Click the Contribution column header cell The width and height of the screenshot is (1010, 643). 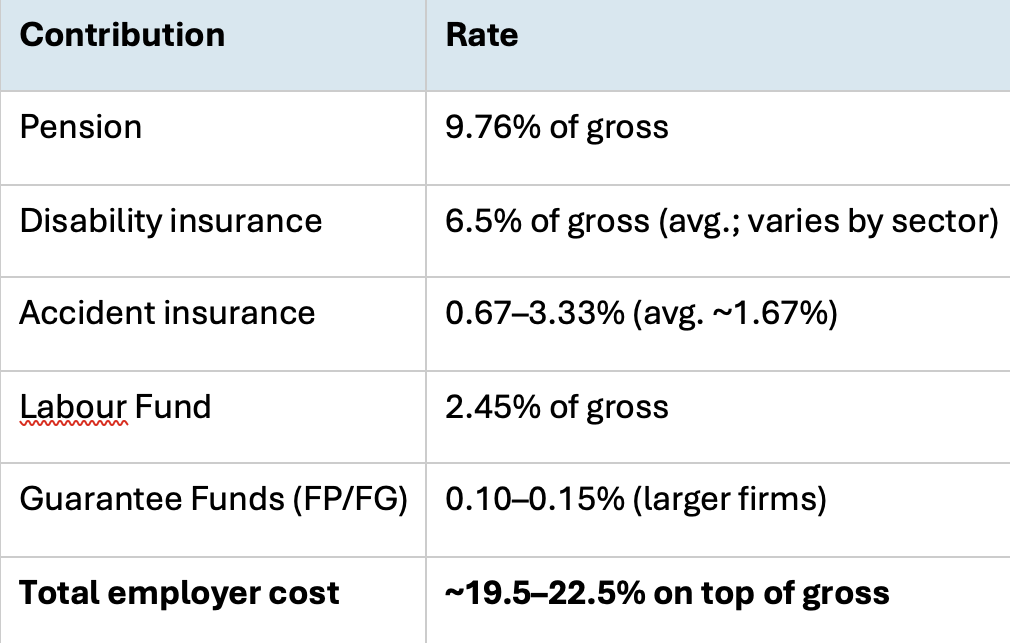click(x=122, y=35)
